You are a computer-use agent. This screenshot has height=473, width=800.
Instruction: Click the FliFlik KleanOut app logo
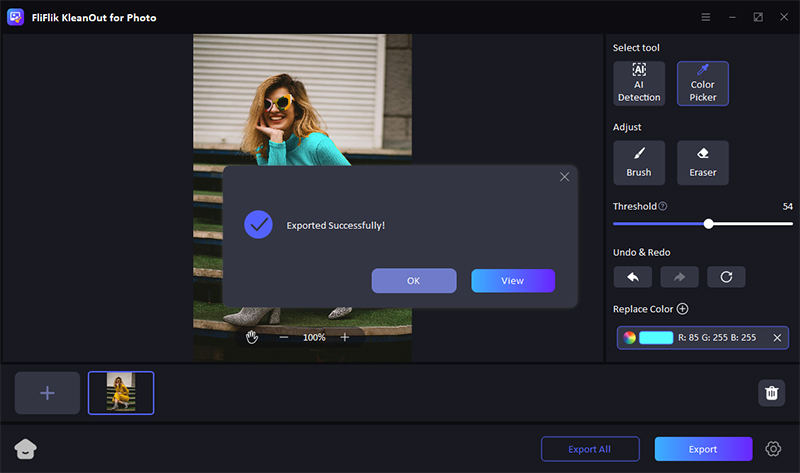pos(15,17)
